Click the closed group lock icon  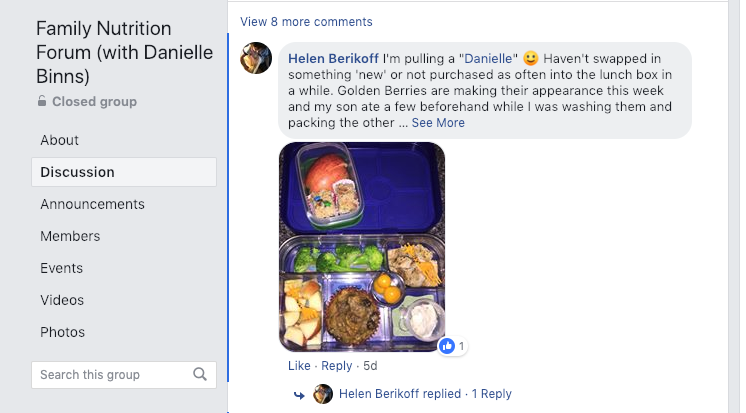tap(42, 101)
